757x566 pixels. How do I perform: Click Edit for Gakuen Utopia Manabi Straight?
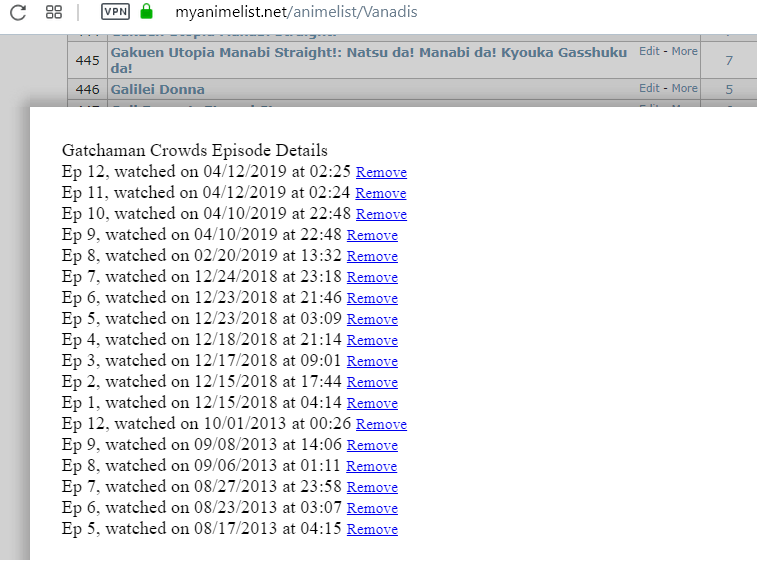(x=649, y=51)
